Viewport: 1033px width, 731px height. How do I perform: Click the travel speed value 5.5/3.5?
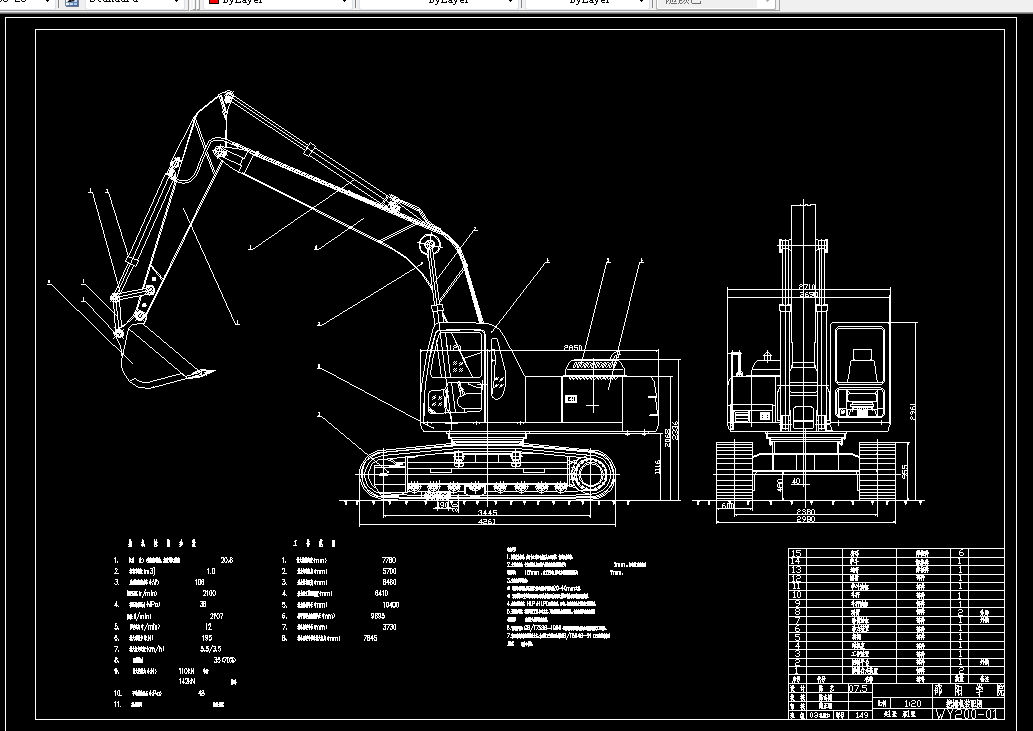pos(210,649)
